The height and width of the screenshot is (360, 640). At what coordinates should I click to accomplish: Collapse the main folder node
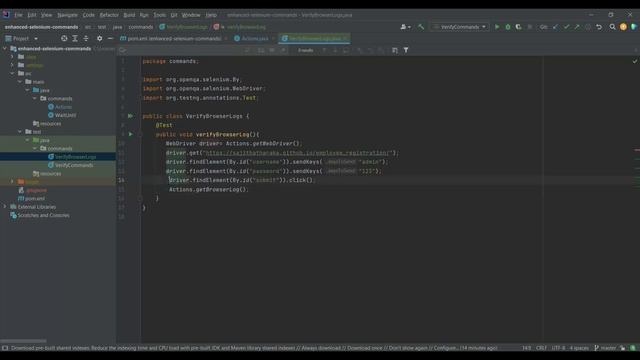click(20, 82)
